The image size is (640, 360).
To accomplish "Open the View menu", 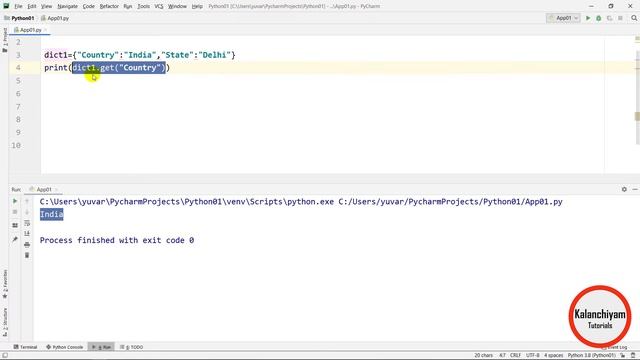I will (47, 6).
